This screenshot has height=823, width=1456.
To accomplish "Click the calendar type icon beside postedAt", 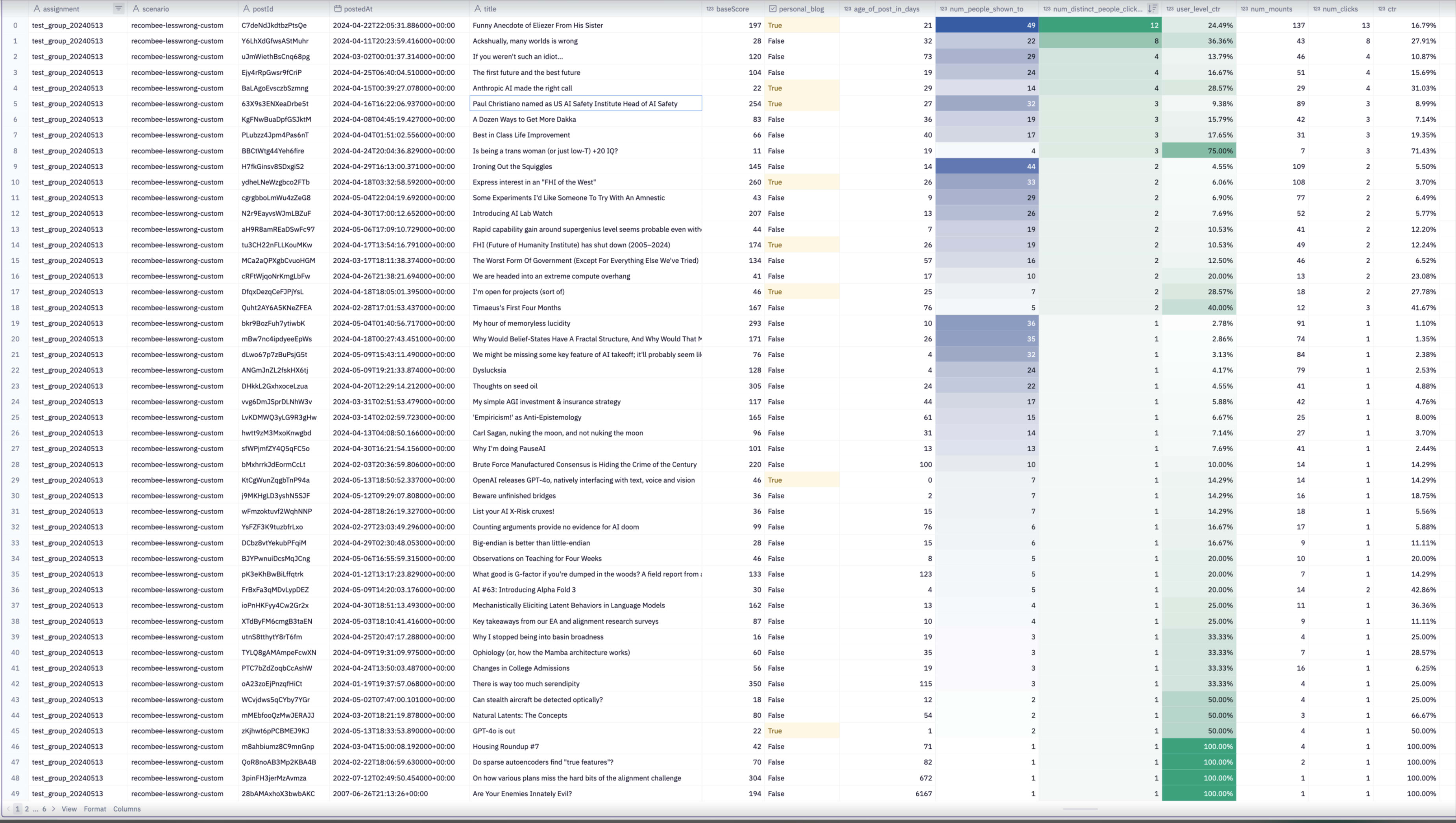I will click(x=337, y=9).
